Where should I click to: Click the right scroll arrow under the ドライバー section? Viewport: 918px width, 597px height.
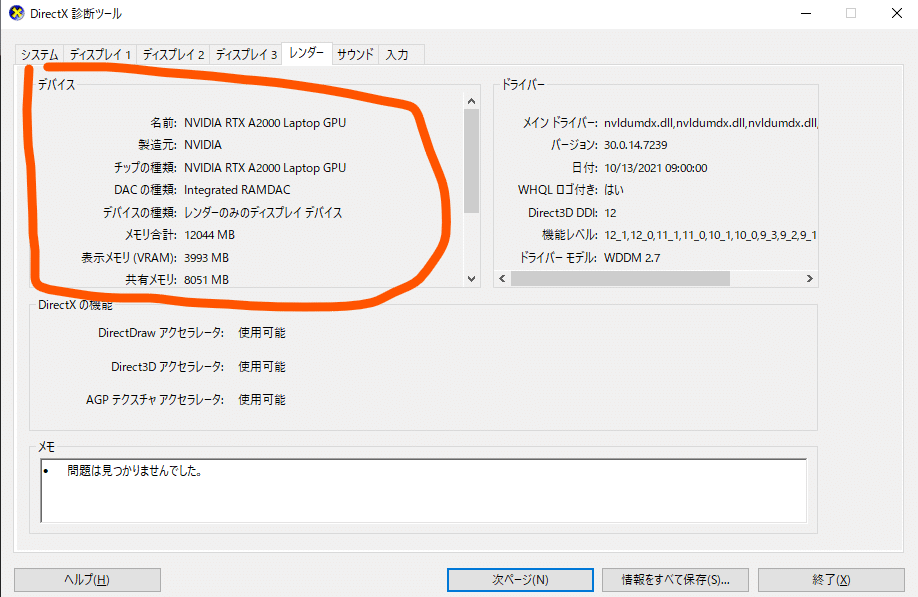(x=809, y=279)
